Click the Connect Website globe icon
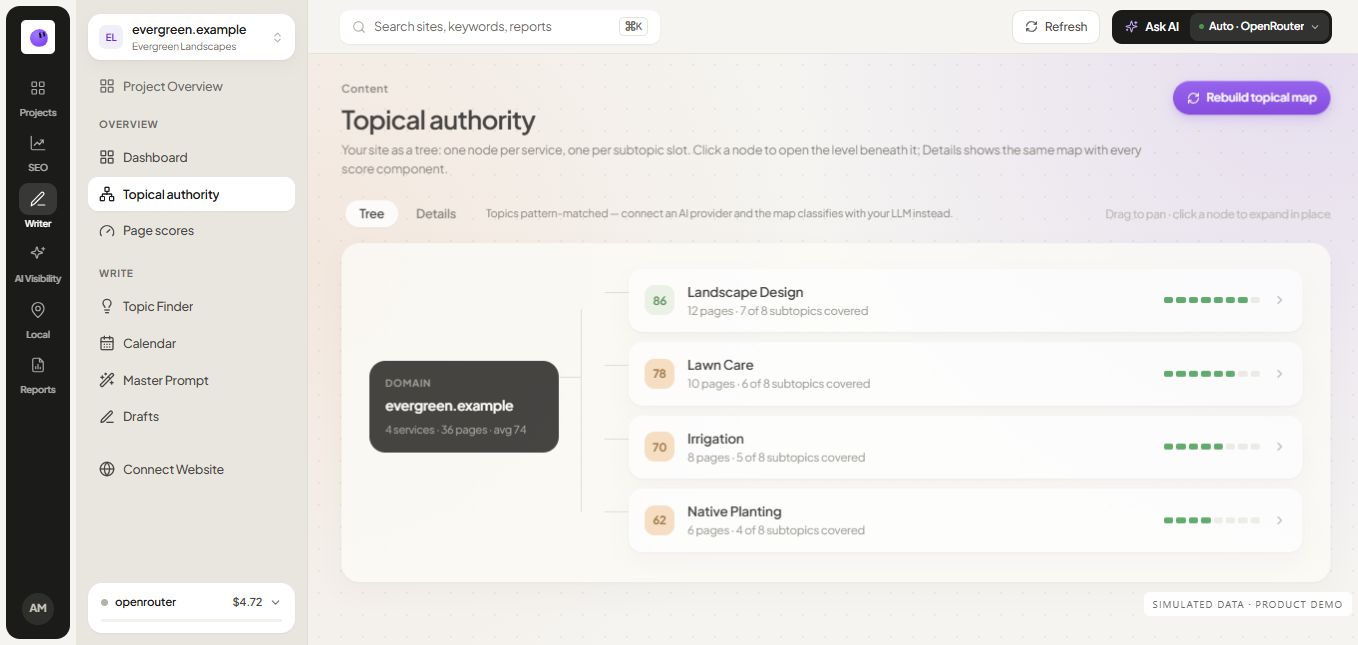 pos(107,469)
